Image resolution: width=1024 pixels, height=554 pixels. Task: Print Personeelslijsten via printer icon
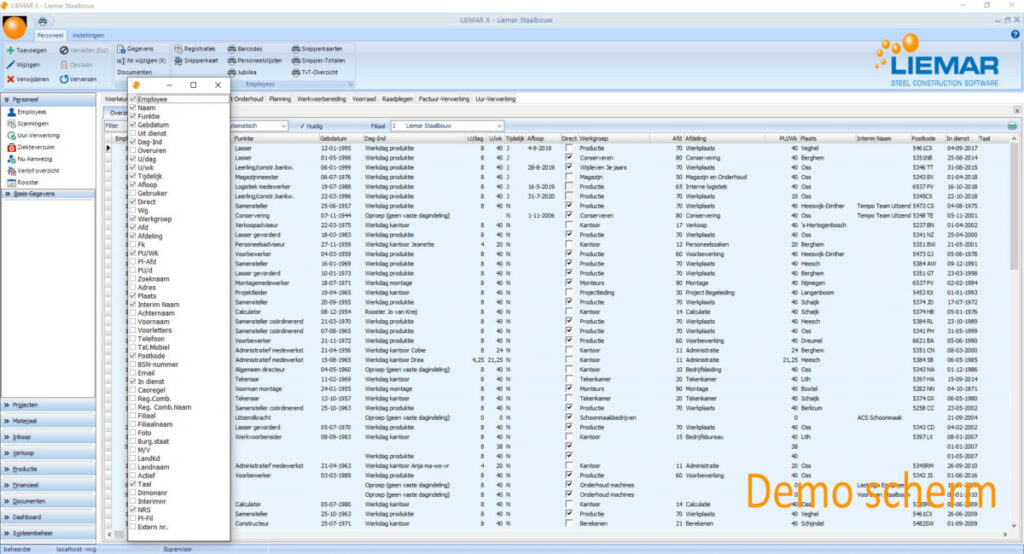click(231, 61)
